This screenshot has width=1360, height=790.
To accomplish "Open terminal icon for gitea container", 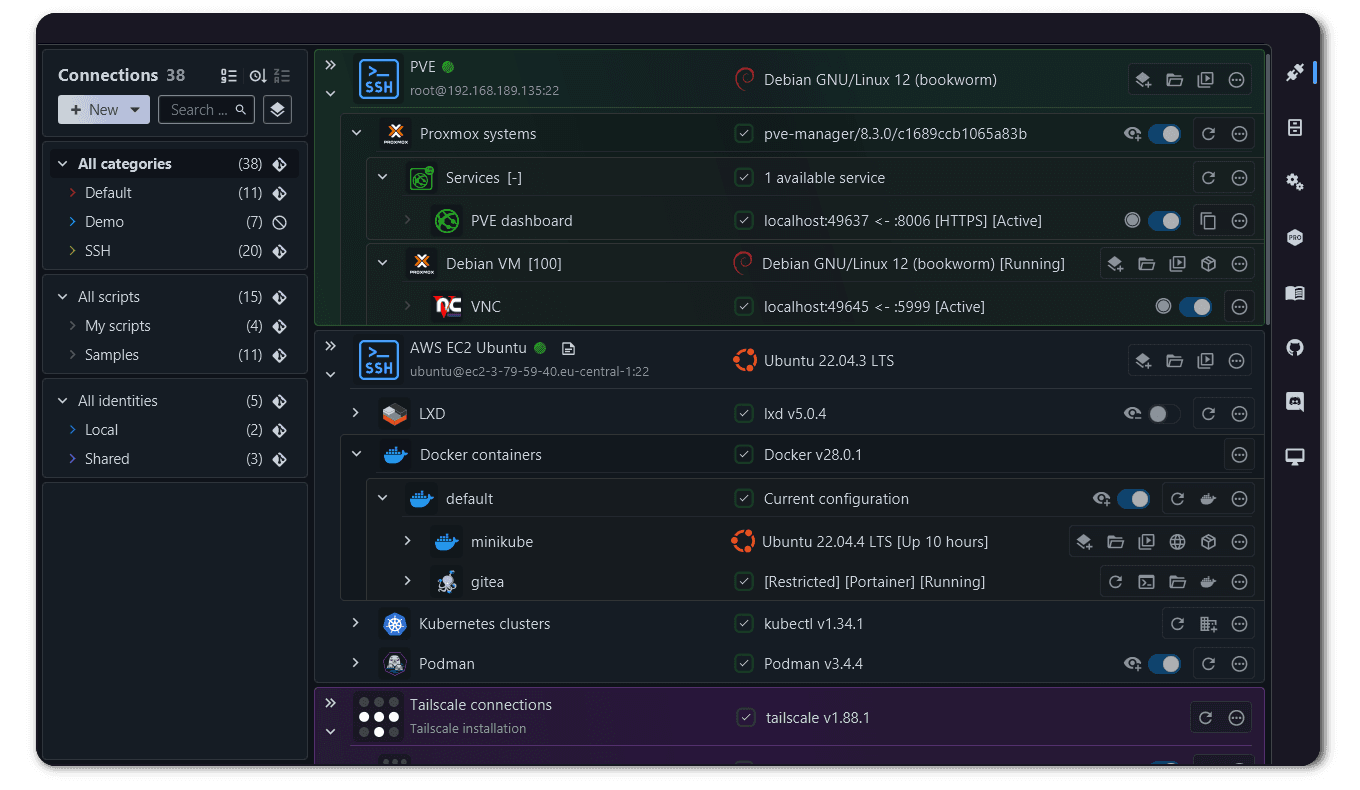I will [x=1147, y=582].
